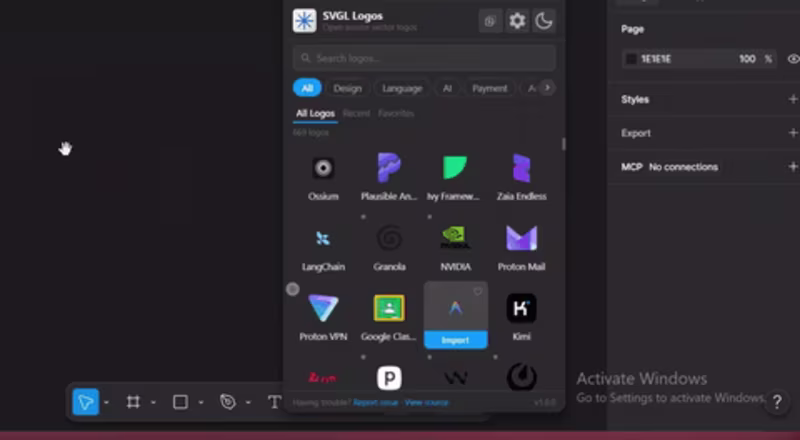Screen dimensions: 800x440
Task: Select the Move tool in bottom toolbar
Action: (85, 402)
